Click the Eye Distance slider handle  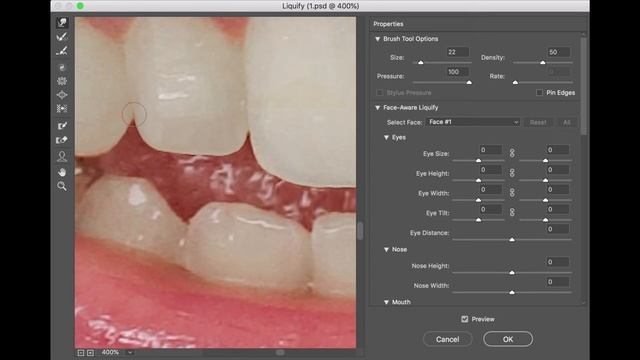pyautogui.click(x=512, y=240)
